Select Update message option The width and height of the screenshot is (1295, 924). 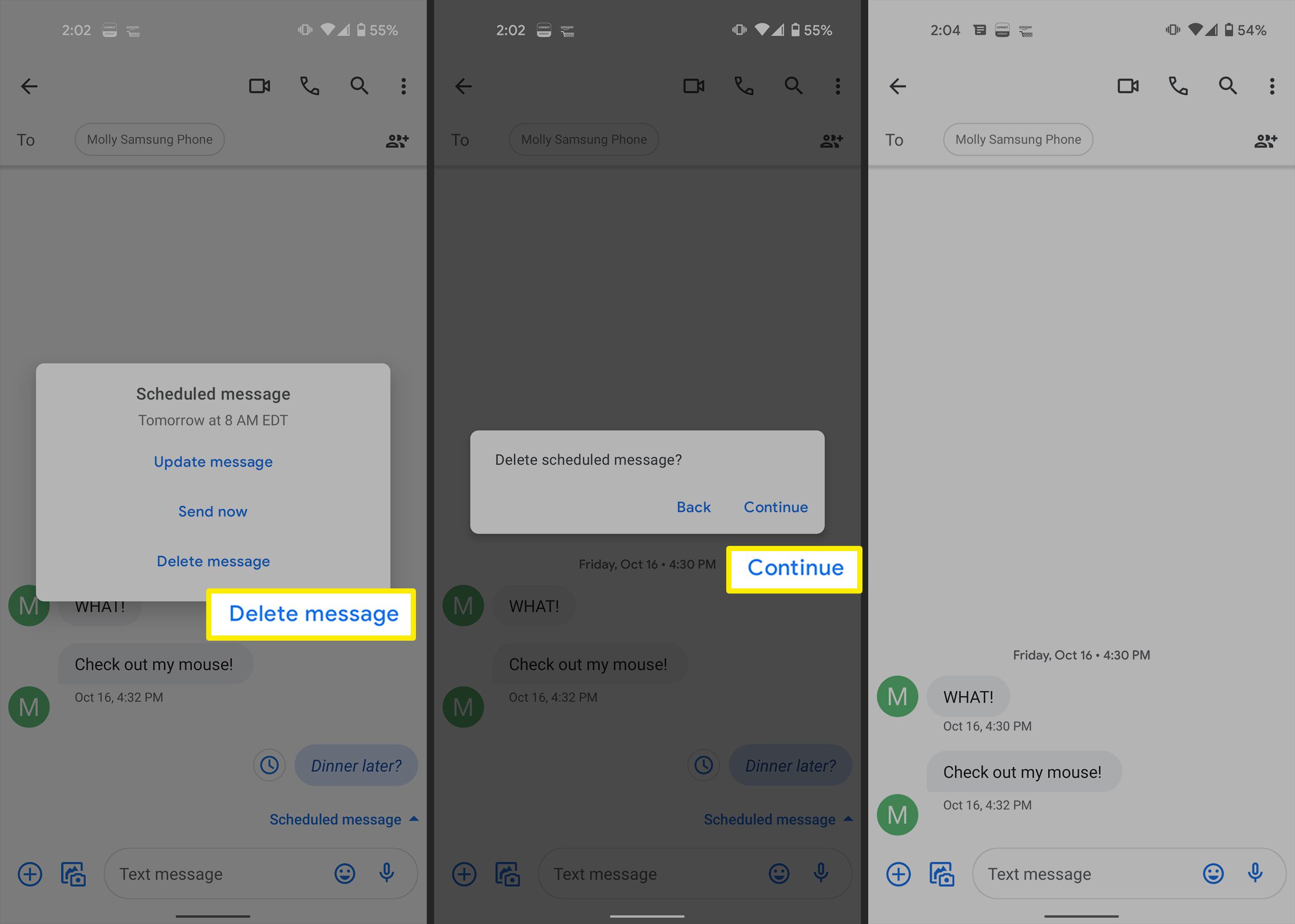tap(213, 461)
